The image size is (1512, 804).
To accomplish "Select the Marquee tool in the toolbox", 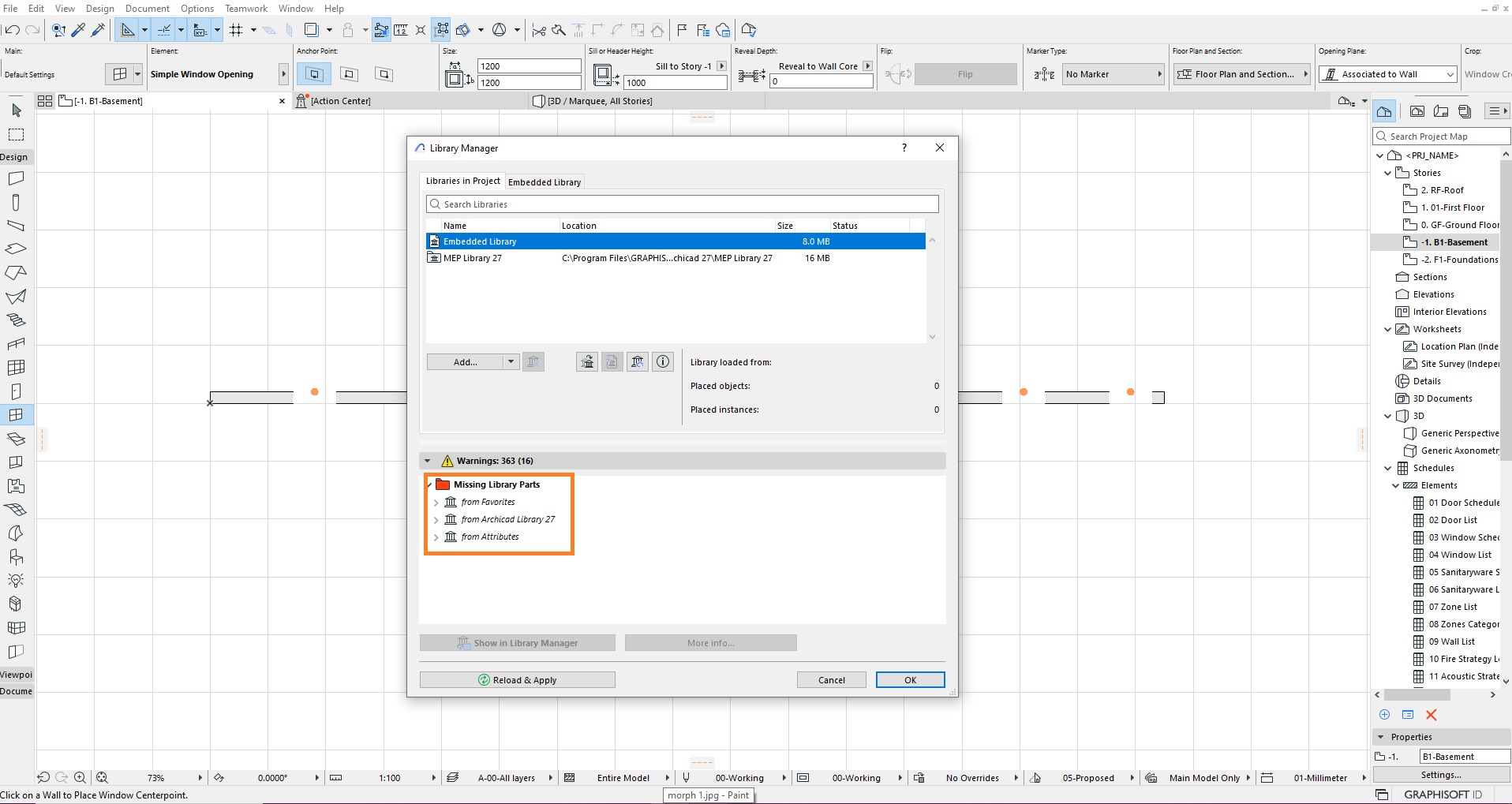I will pyautogui.click(x=17, y=134).
